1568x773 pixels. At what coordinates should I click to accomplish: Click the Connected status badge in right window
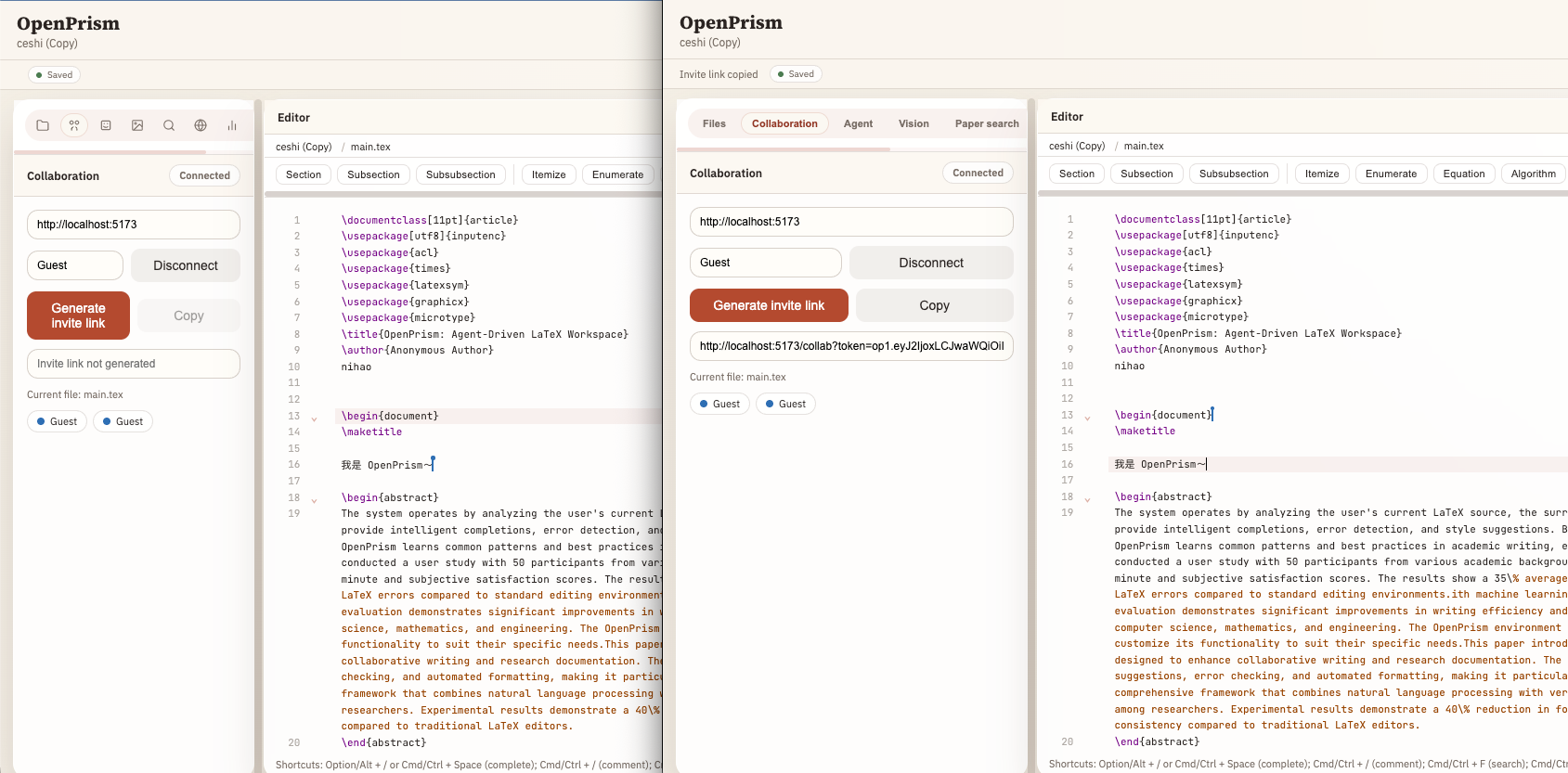(x=978, y=173)
